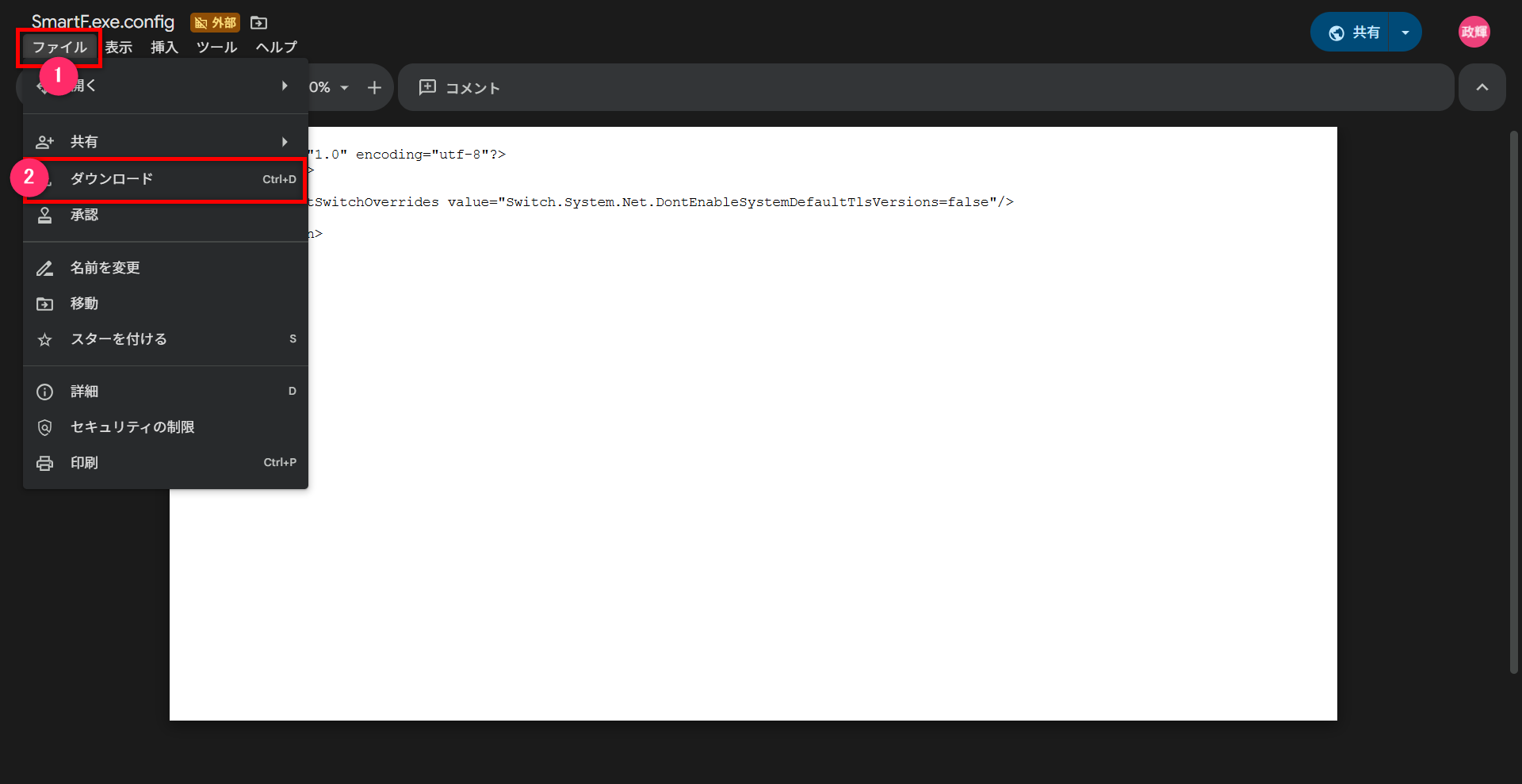The height and width of the screenshot is (784, 1522).
Task: Click the 外部 external badge
Action: 215,23
